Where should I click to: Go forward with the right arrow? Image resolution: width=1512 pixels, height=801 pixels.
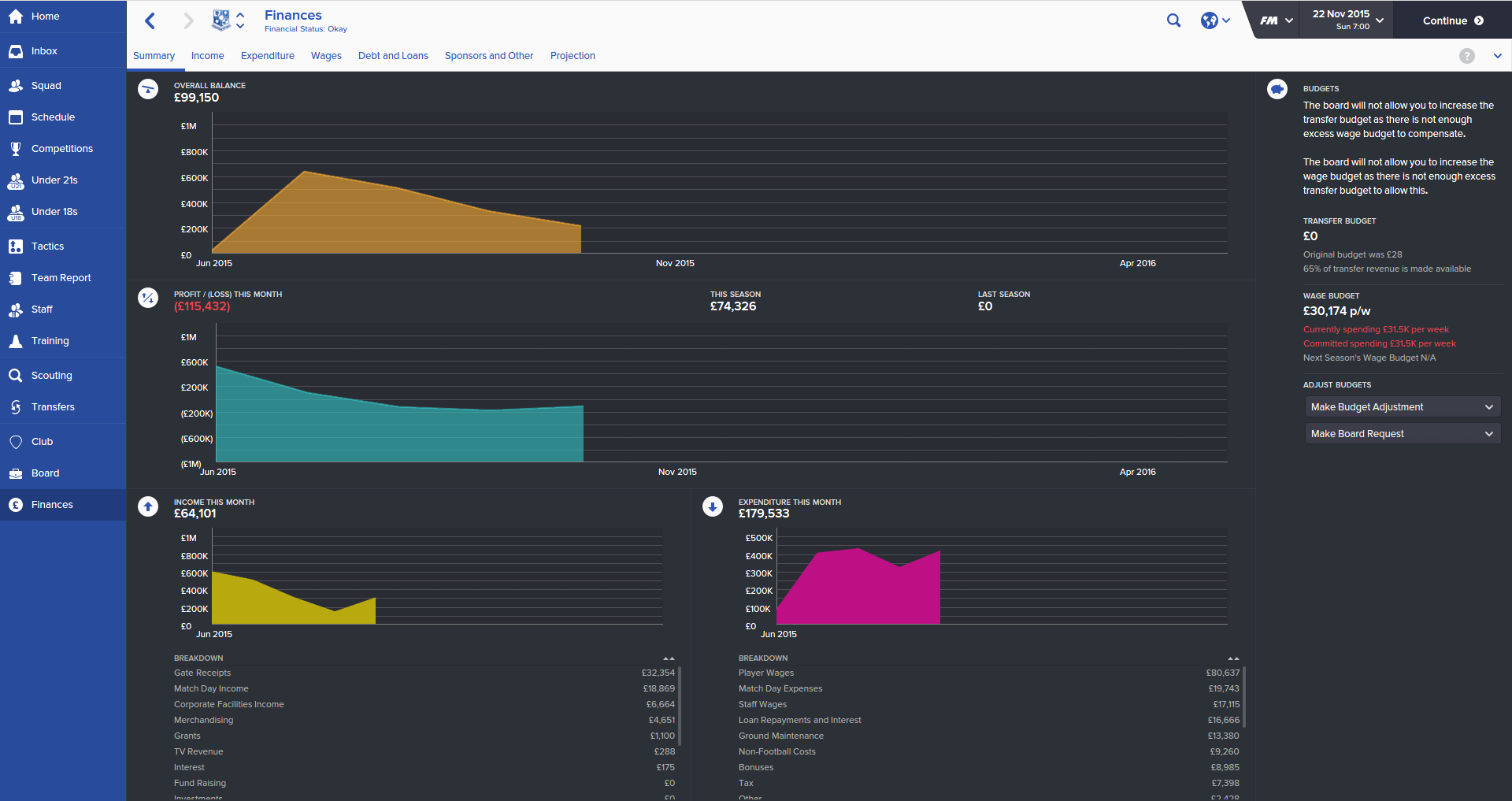pyautogui.click(x=188, y=20)
